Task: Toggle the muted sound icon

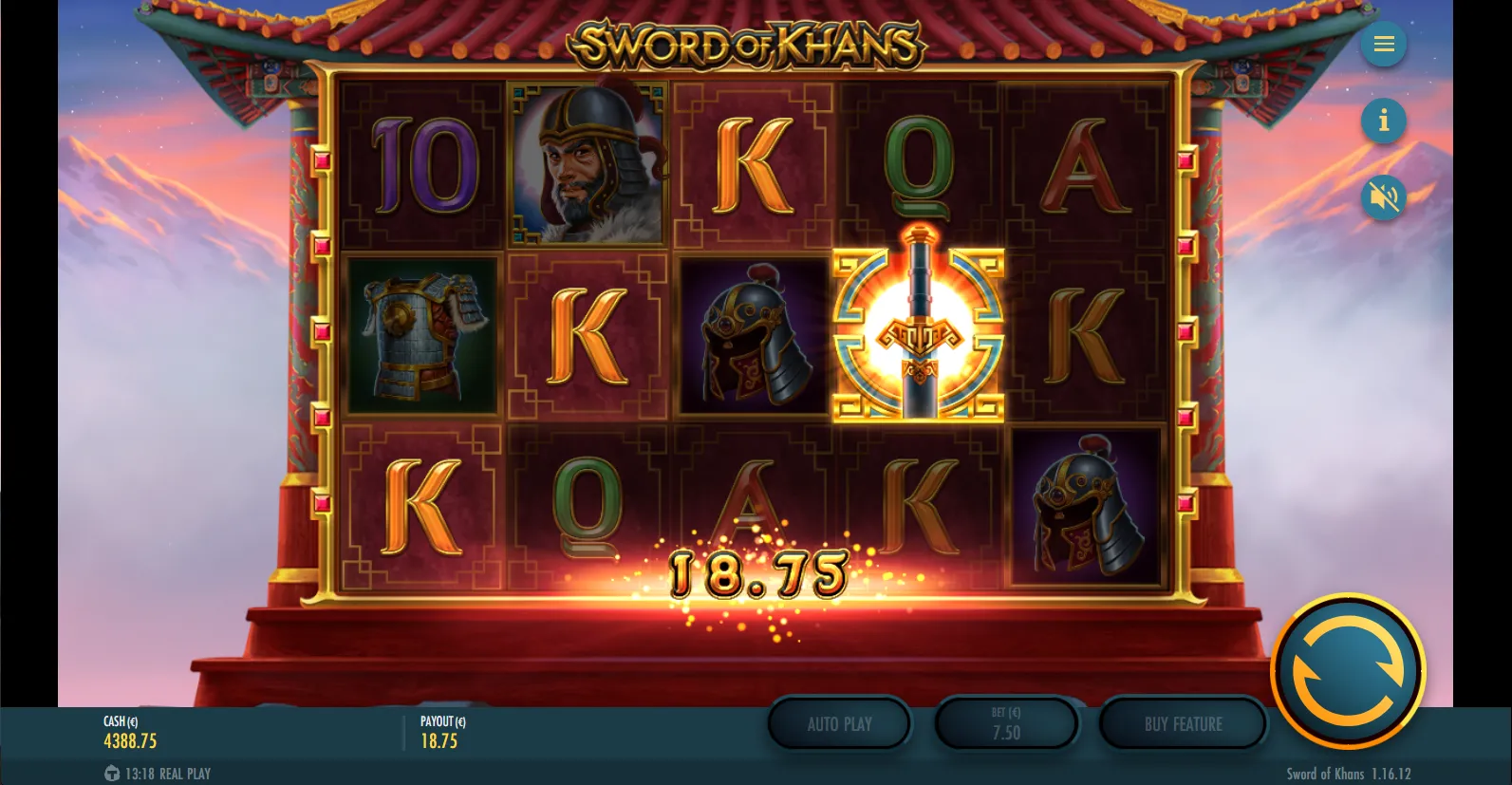Action: point(1383,197)
